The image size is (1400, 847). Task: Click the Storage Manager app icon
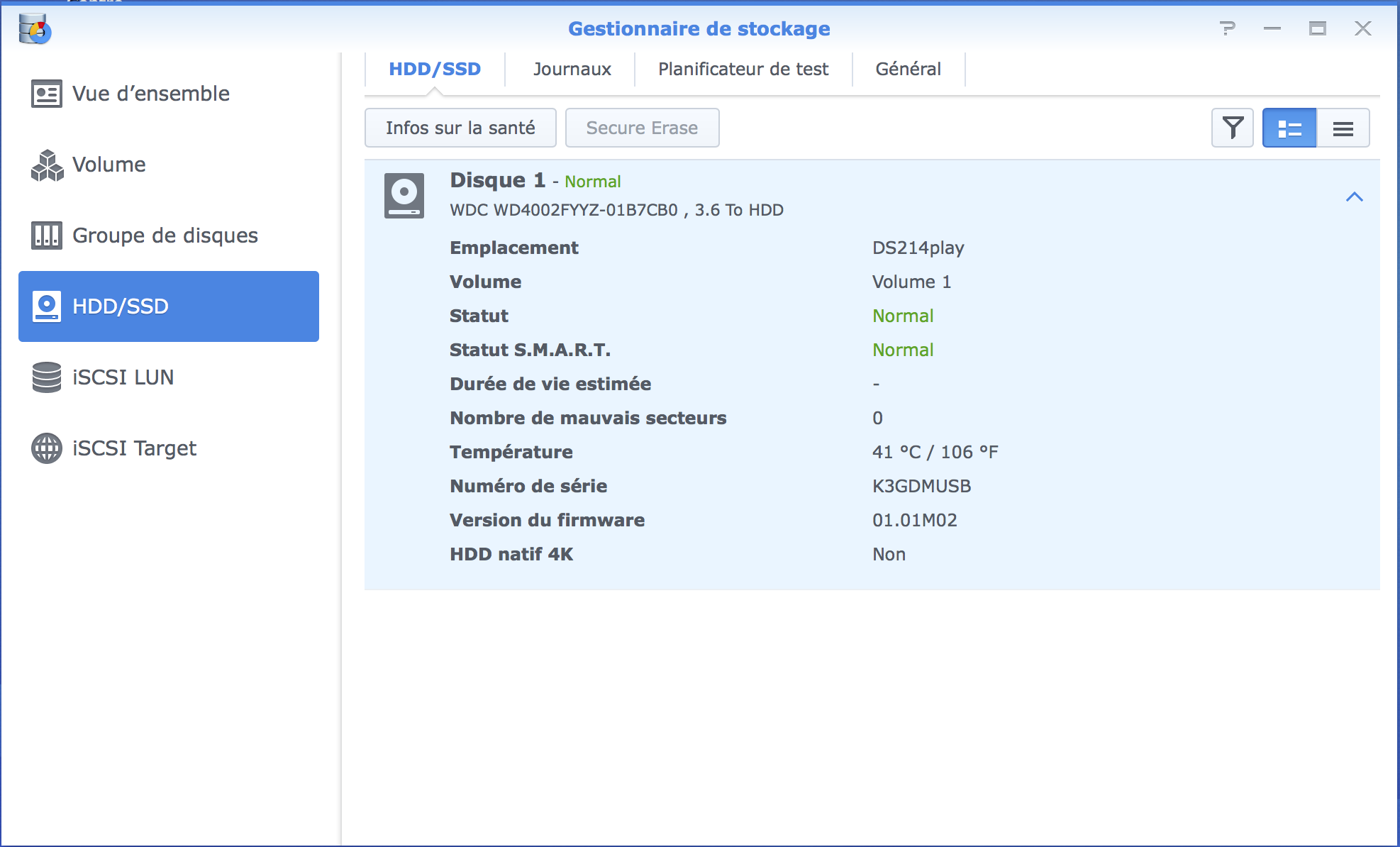coord(35,29)
